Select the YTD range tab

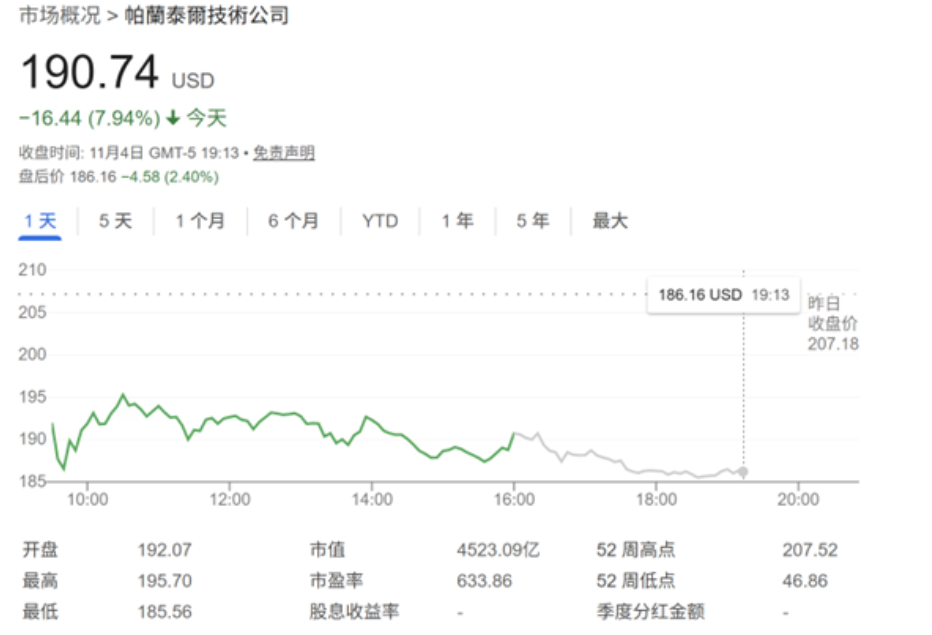pos(380,221)
